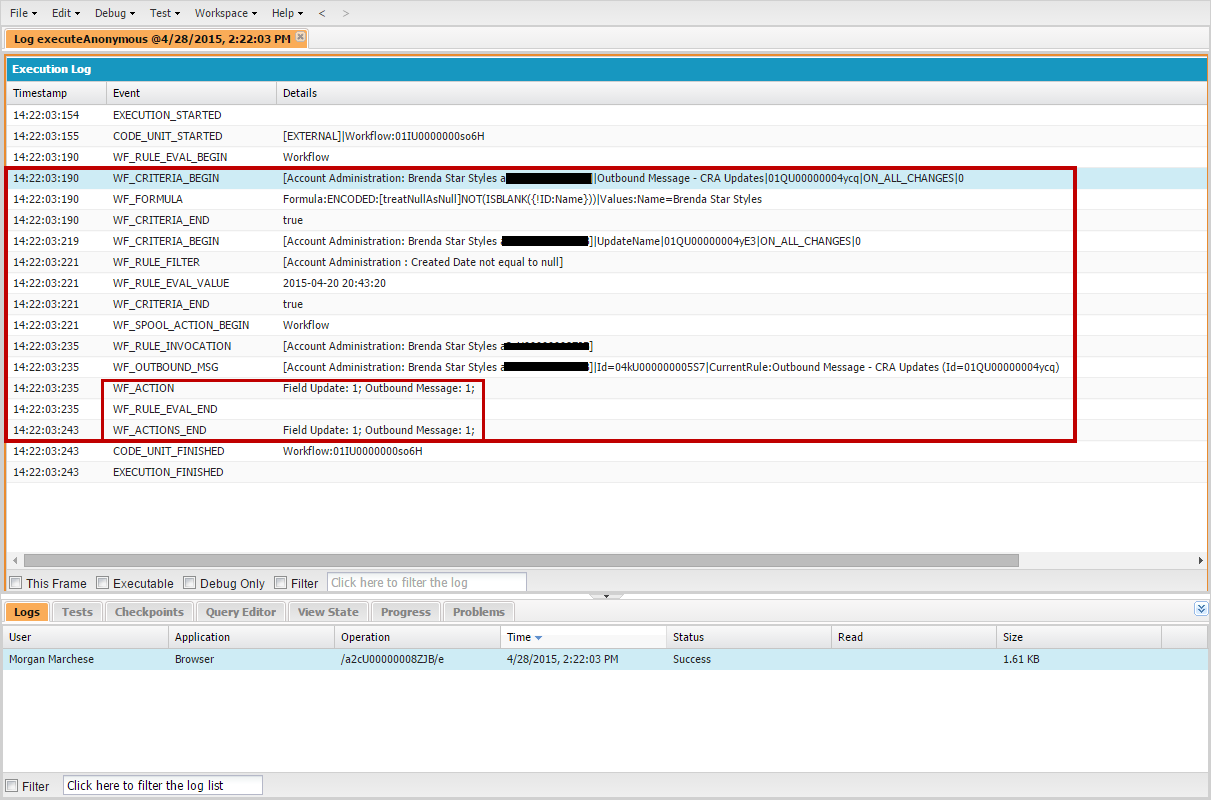Click the panel splitter collapse handle
Viewport: 1211px width, 800px height.
click(605, 596)
